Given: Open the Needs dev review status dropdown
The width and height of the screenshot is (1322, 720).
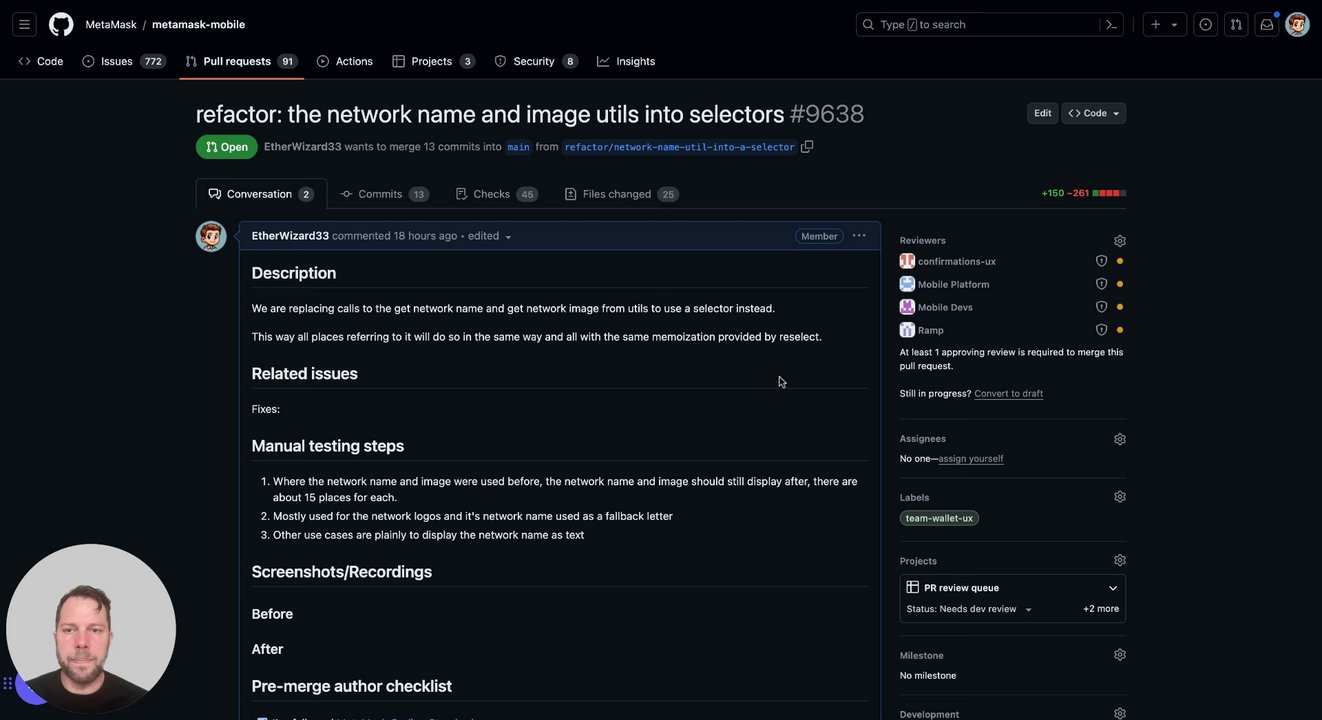Looking at the screenshot, I should [969, 609].
